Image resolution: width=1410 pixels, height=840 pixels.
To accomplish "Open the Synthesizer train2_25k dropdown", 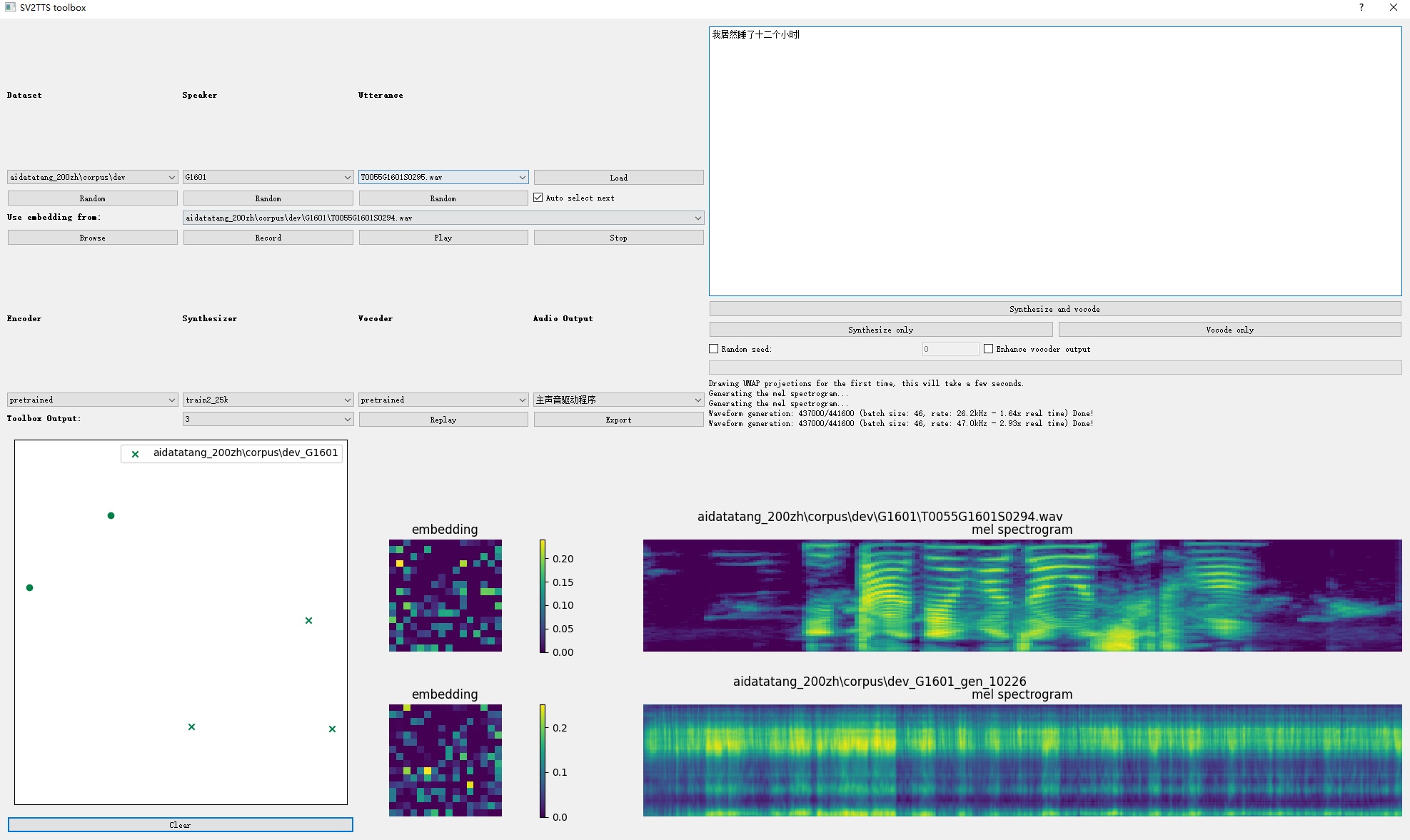I will point(268,400).
